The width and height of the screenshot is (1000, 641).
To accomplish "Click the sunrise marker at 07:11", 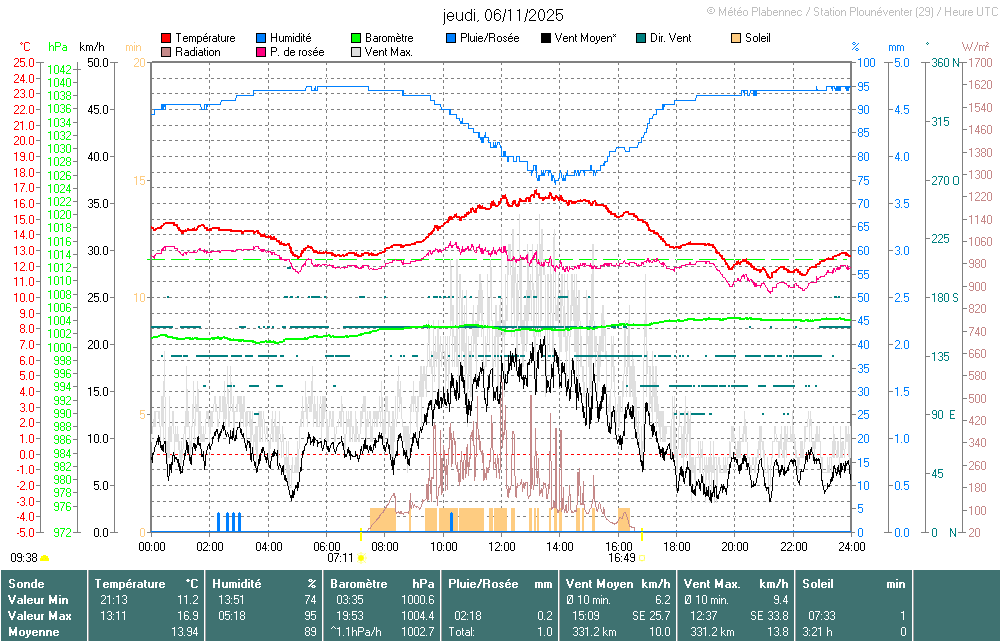I will tap(360, 558).
